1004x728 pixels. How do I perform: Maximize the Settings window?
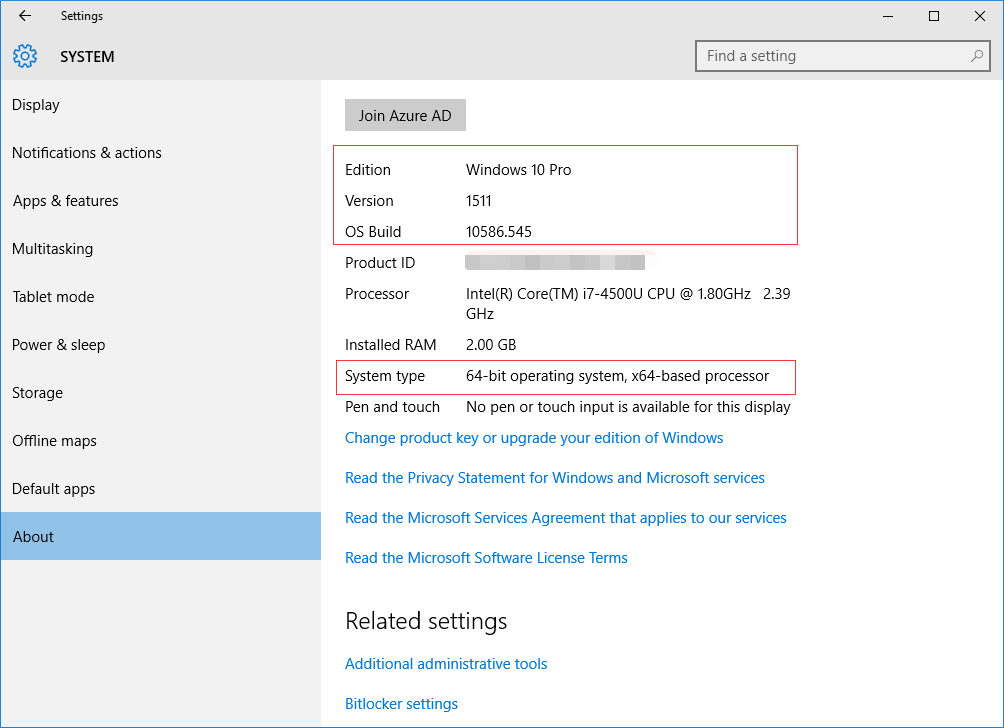[934, 16]
